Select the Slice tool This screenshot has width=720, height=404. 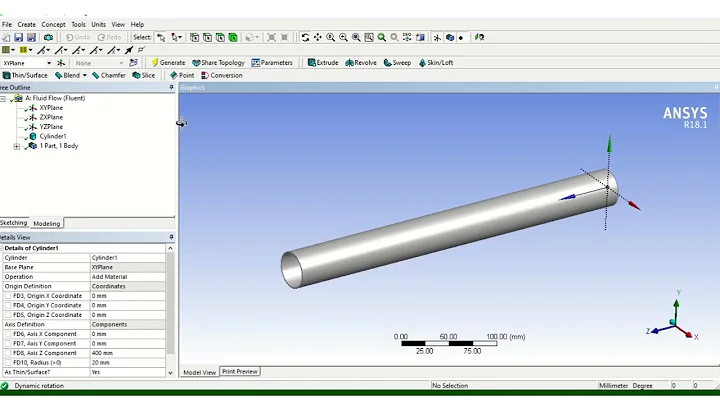[x=144, y=75]
